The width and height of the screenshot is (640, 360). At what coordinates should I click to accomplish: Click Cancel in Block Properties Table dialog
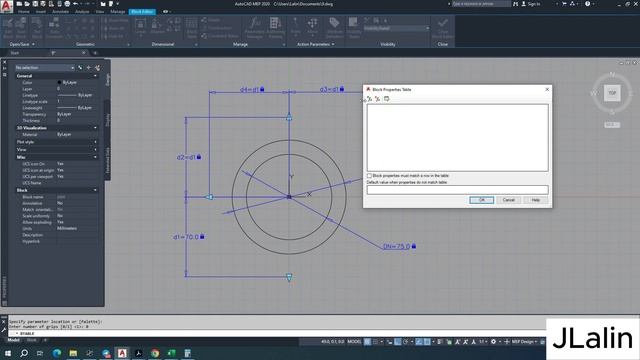tap(509, 200)
